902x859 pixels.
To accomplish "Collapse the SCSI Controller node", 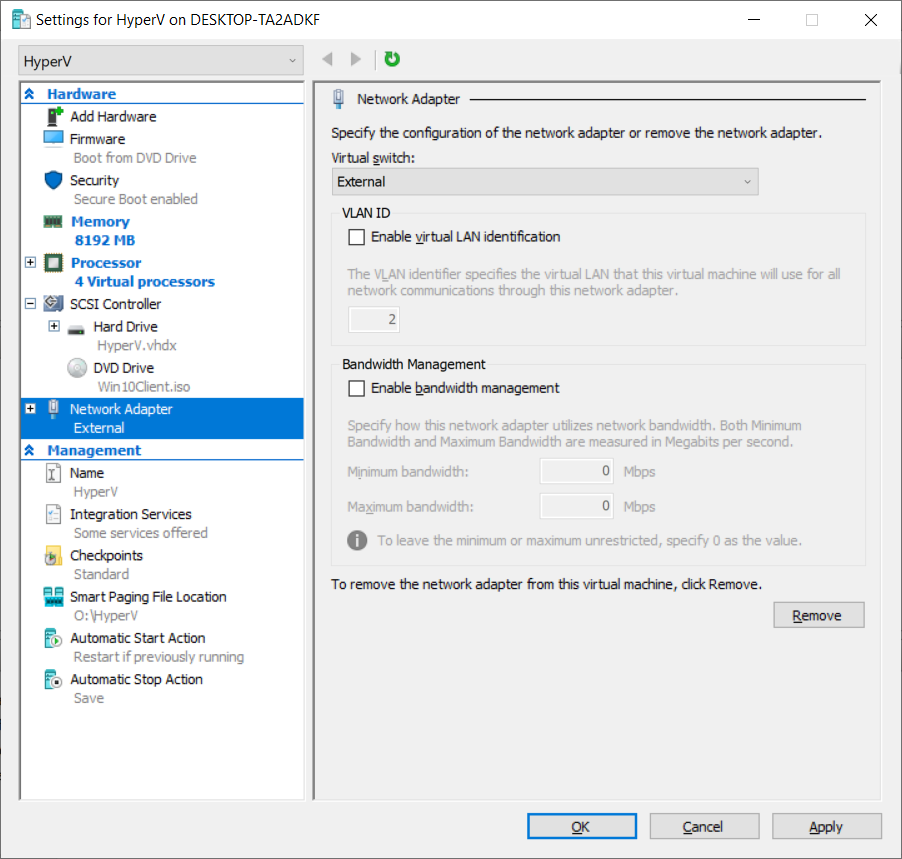I will point(30,304).
